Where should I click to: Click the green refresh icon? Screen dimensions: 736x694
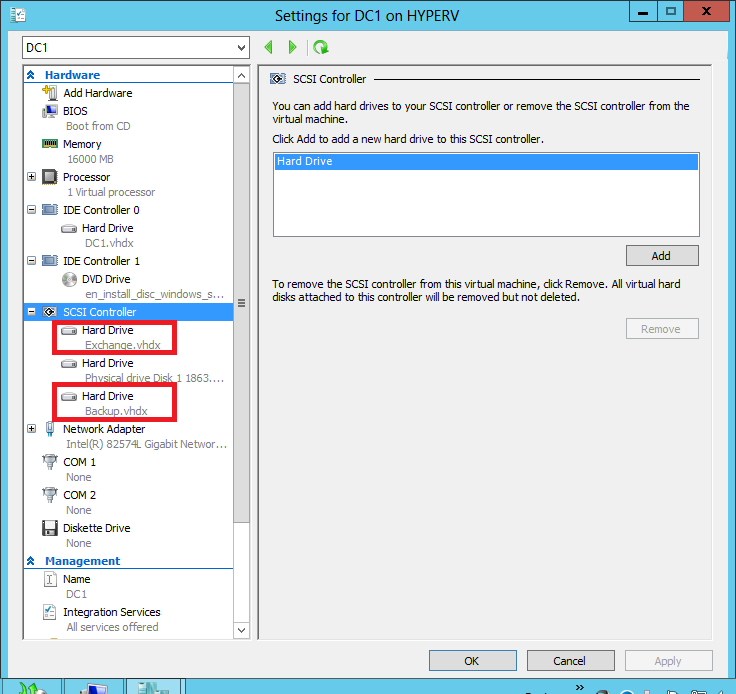(x=321, y=47)
